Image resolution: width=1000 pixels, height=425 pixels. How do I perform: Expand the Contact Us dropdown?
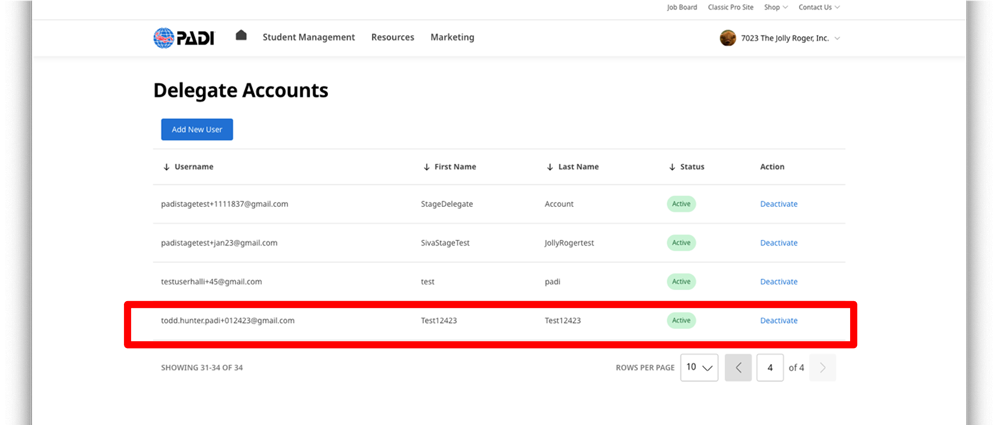[x=818, y=7]
